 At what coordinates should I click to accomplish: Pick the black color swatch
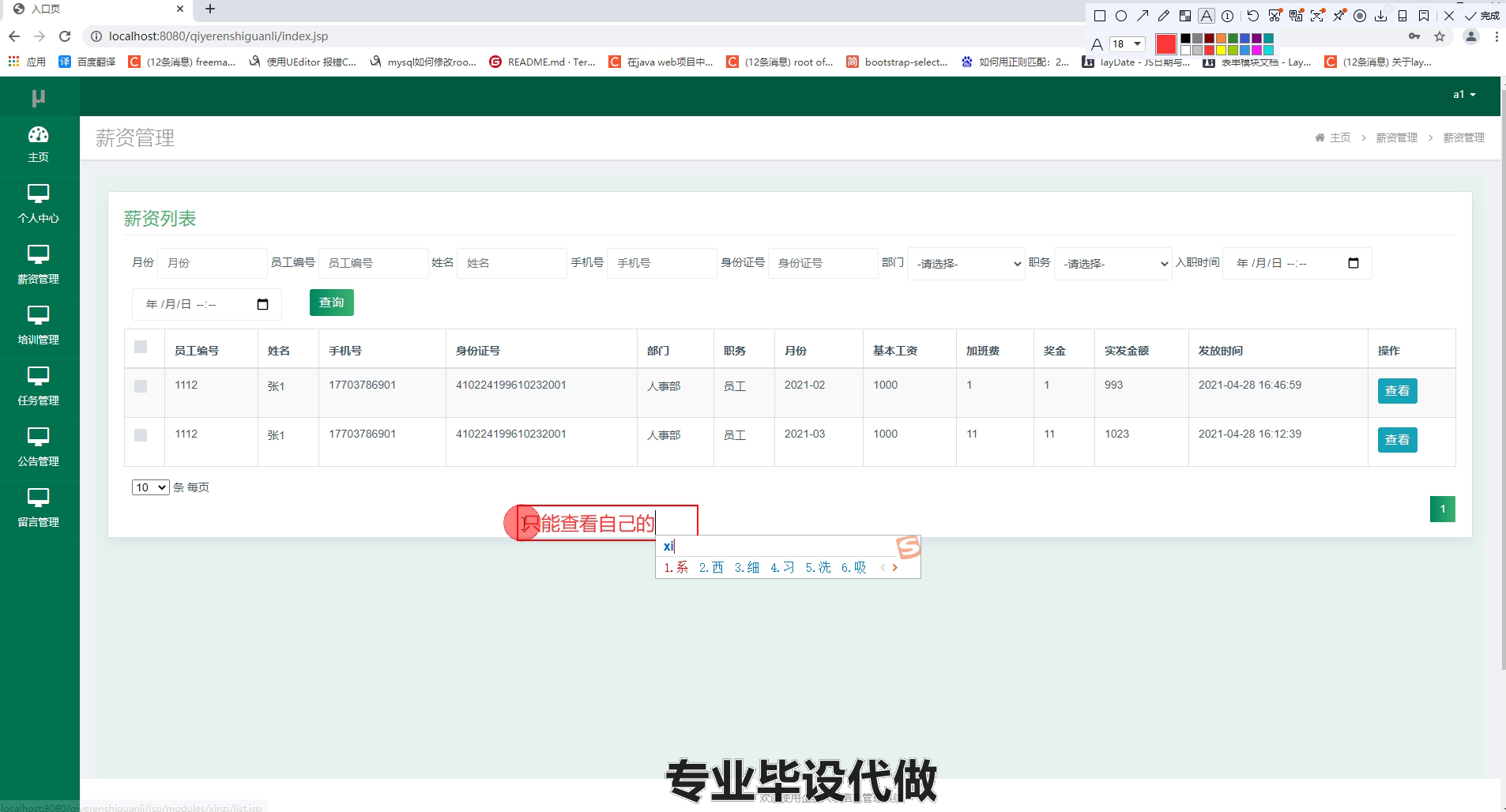tap(1185, 38)
